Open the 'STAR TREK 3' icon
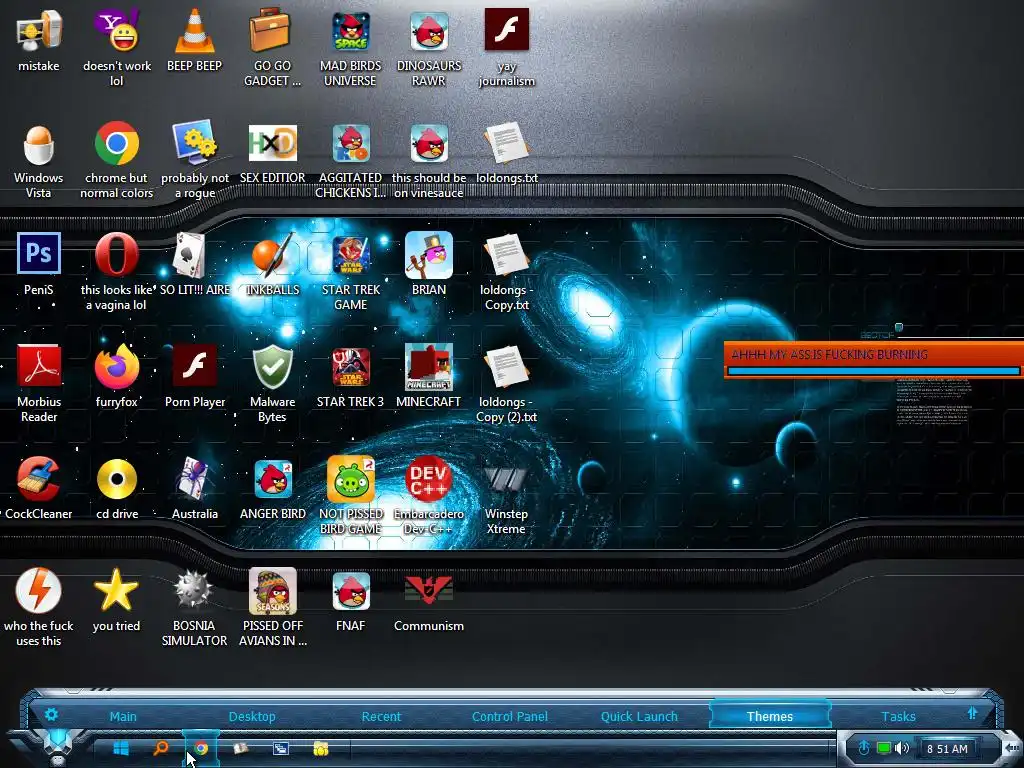1024x768 pixels. click(351, 367)
